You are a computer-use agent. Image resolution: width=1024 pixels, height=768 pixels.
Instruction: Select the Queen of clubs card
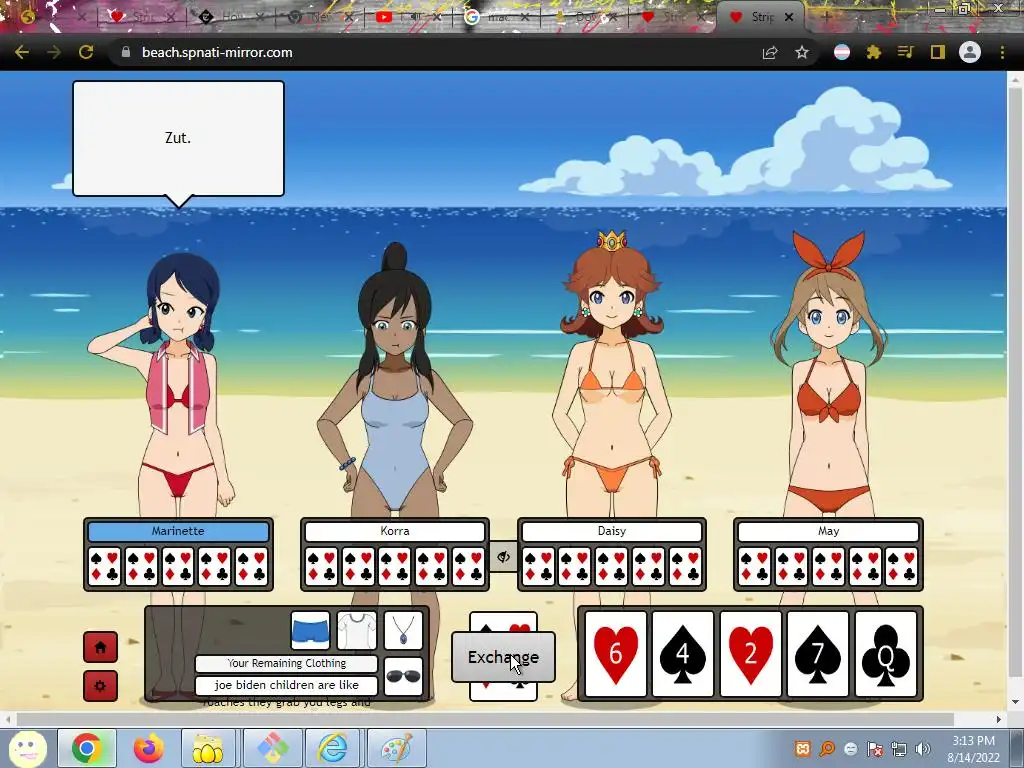(886, 654)
